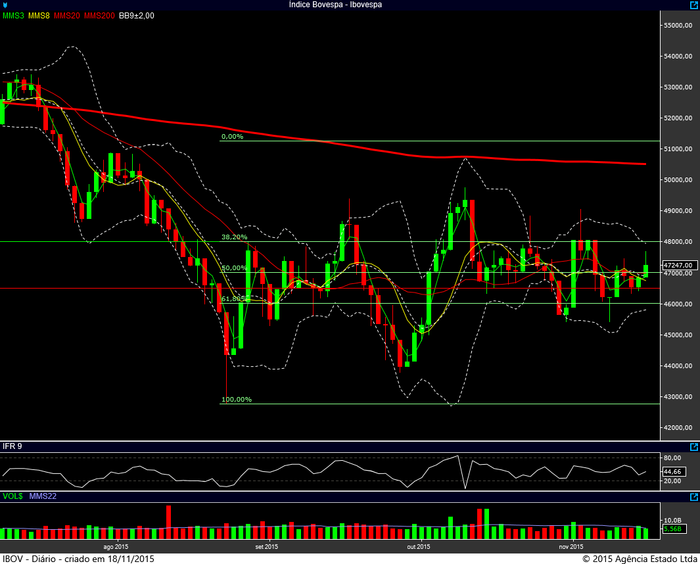Click the tallest red volume bar in August
The height and width of the screenshot is (564, 700).
(169, 522)
